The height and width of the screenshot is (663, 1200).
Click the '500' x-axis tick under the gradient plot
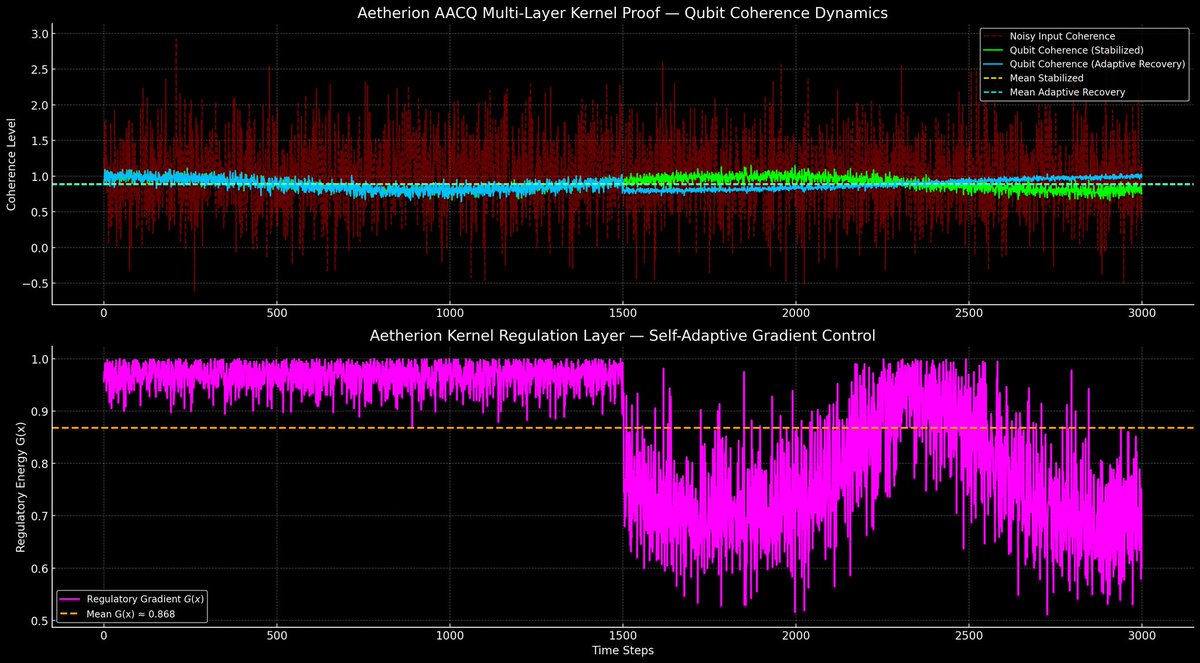277,634
